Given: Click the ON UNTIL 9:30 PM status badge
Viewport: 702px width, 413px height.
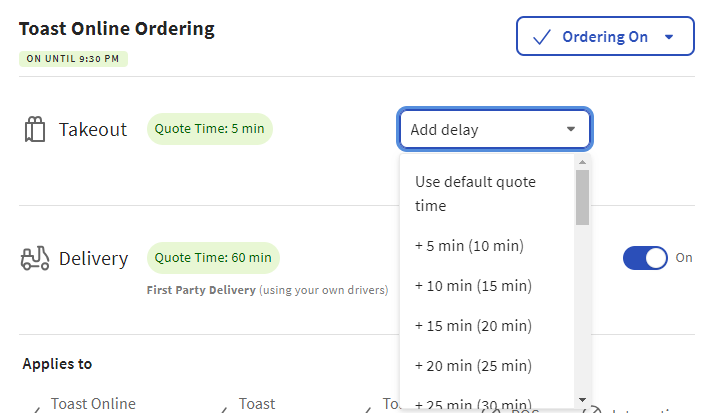Looking at the screenshot, I should coord(73,59).
